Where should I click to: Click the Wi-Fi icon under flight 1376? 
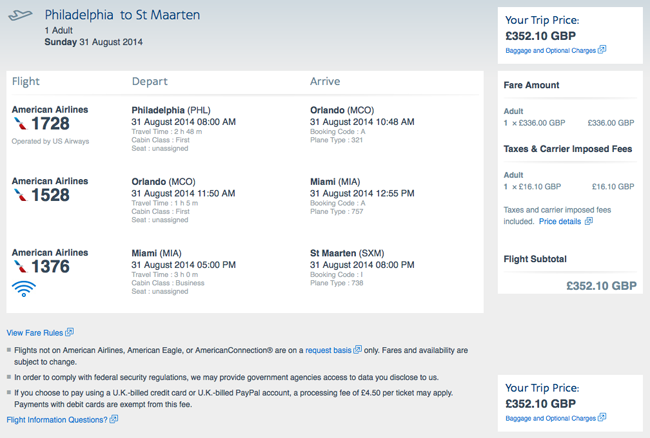click(24, 289)
